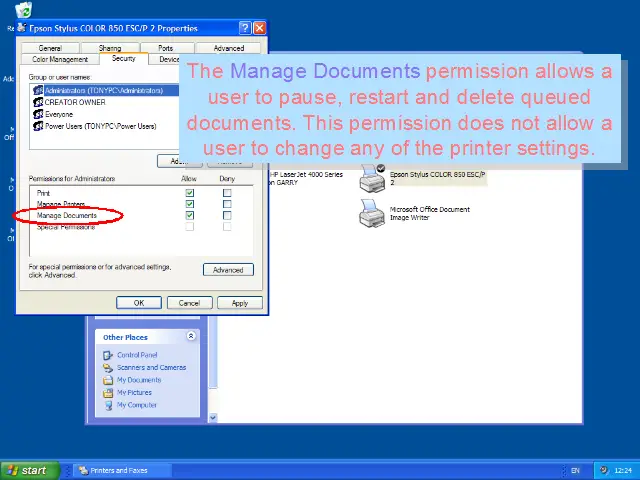
Task: Toggle Allow checkbox for Print permission
Action: click(189, 193)
